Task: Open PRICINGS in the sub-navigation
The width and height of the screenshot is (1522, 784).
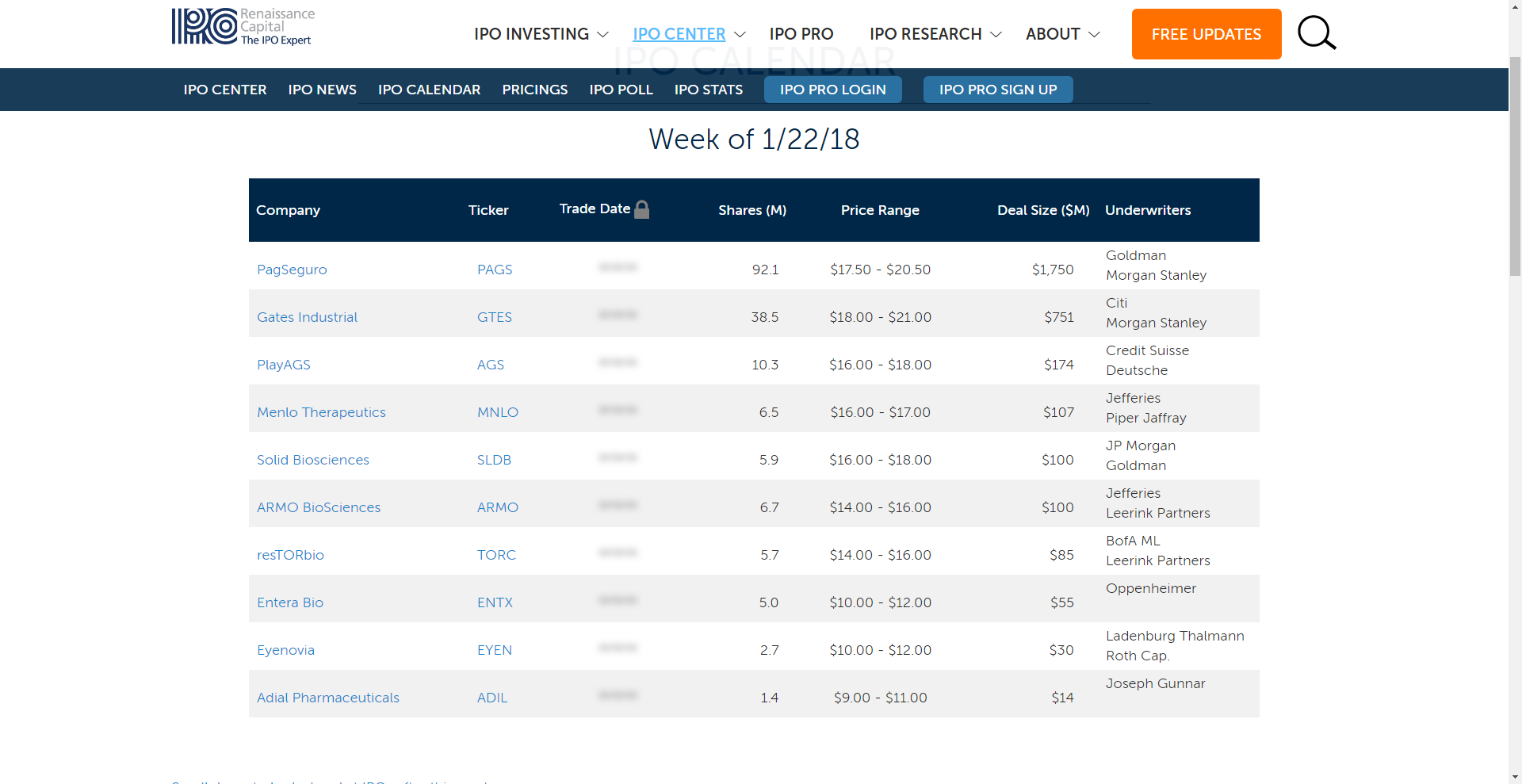Action: point(534,90)
